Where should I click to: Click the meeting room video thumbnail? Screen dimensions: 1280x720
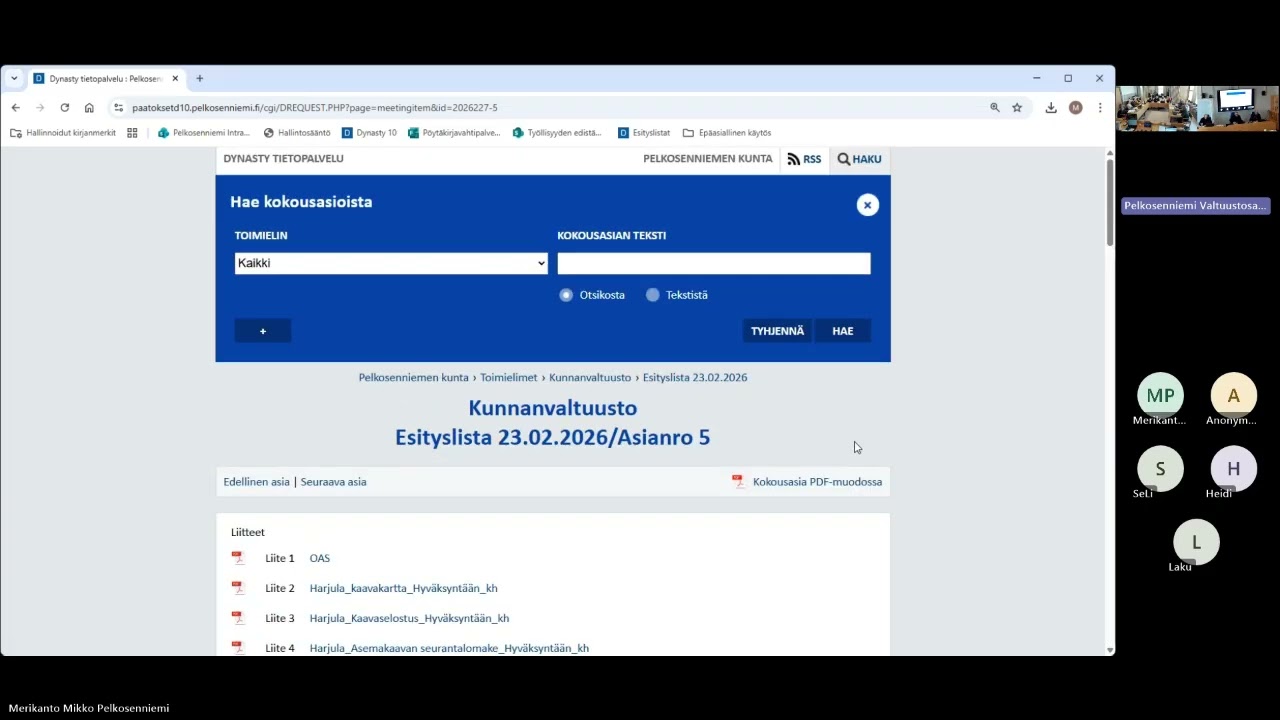click(x=1197, y=109)
